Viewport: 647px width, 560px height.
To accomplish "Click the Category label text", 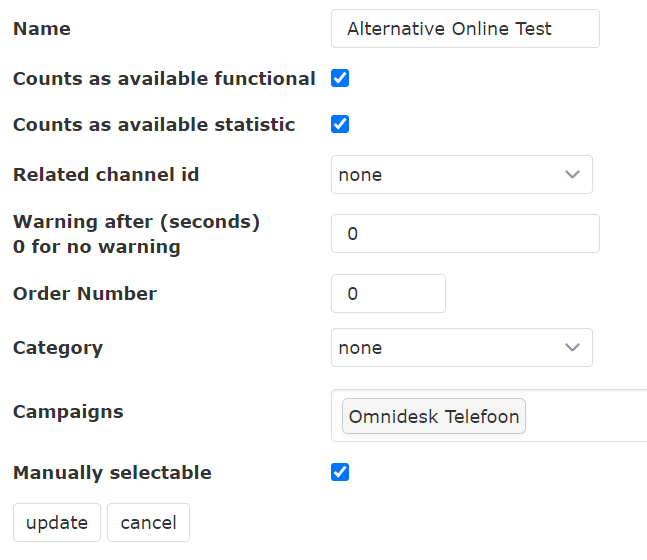I will 58,348.
